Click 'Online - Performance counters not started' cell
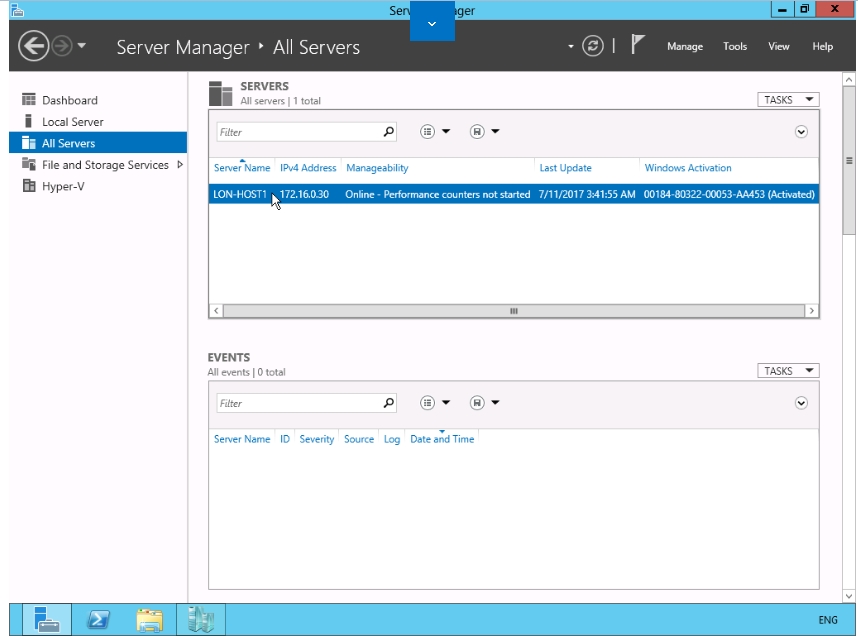 click(438, 194)
